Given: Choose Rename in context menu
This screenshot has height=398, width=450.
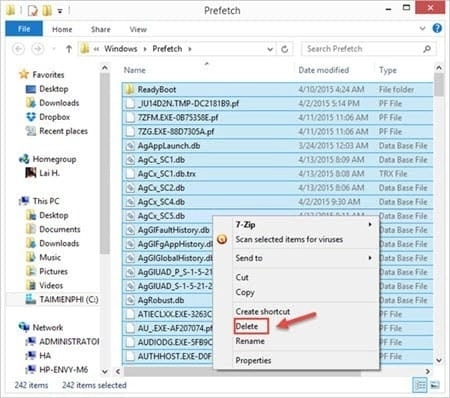Looking at the screenshot, I should coord(296,341).
